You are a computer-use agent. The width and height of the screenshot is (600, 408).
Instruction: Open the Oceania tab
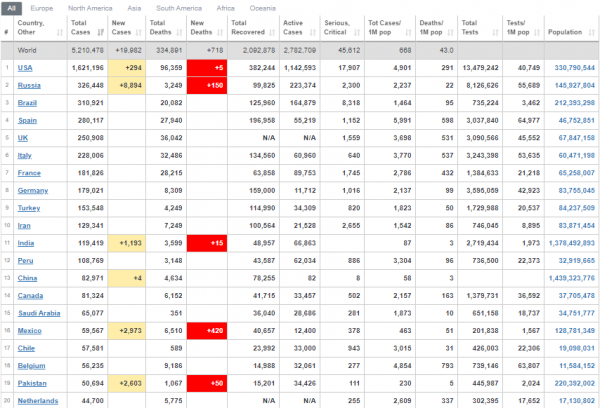262,8
